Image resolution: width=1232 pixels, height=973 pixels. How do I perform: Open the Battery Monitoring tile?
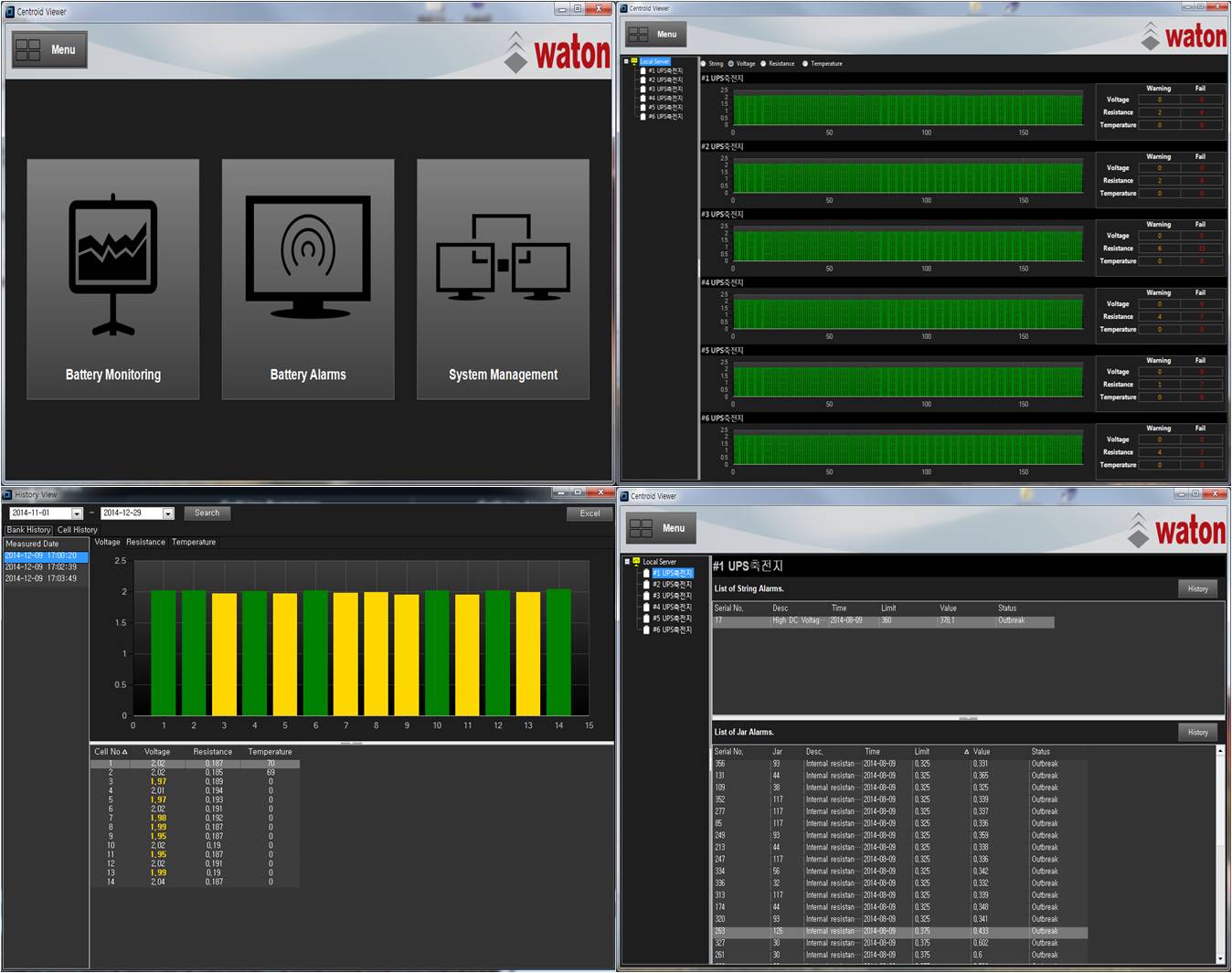(x=113, y=279)
